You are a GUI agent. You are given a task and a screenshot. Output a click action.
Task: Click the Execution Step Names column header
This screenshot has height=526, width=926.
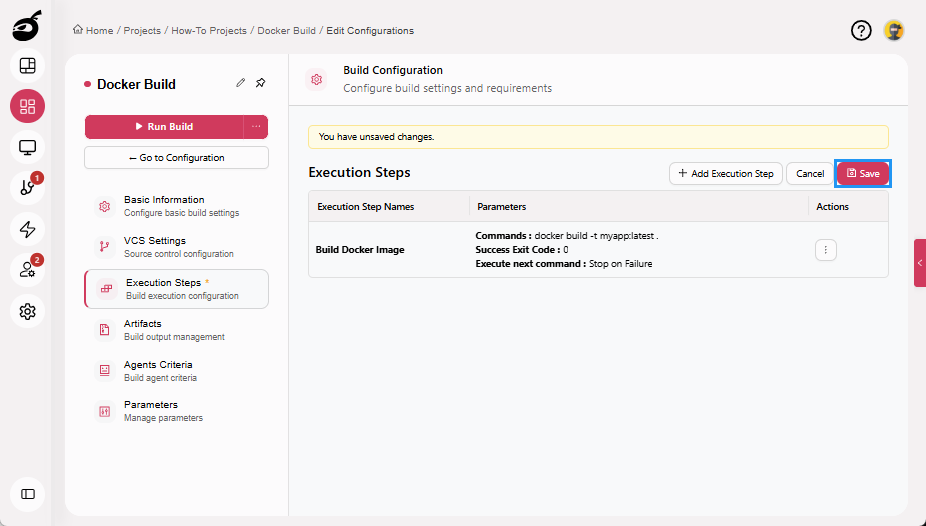point(366,207)
